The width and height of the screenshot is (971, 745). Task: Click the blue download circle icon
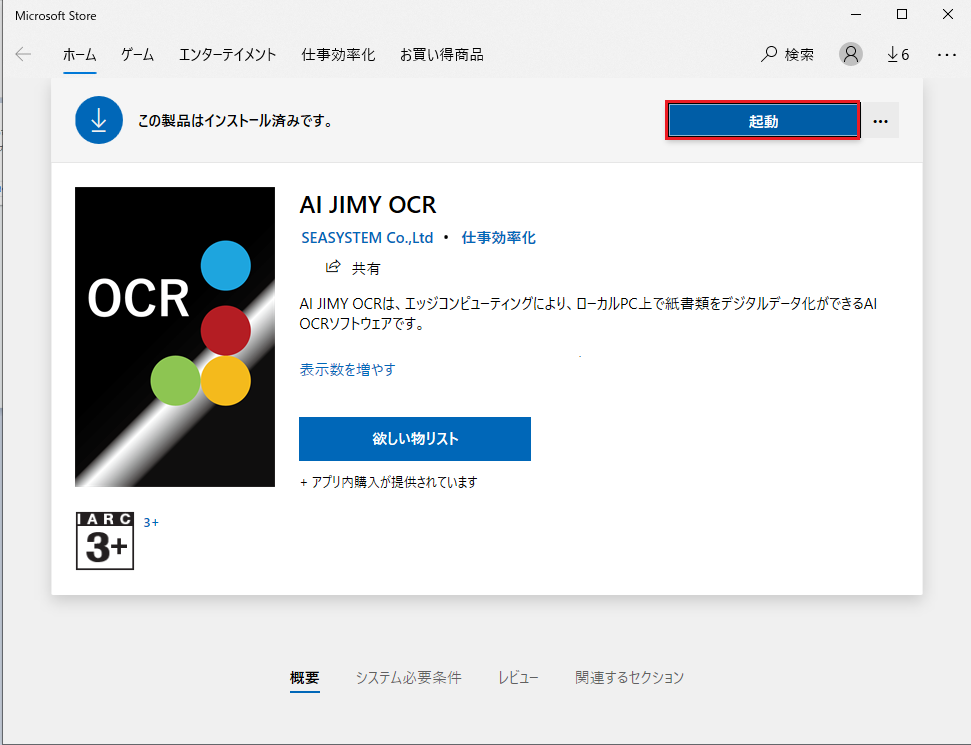(x=99, y=120)
